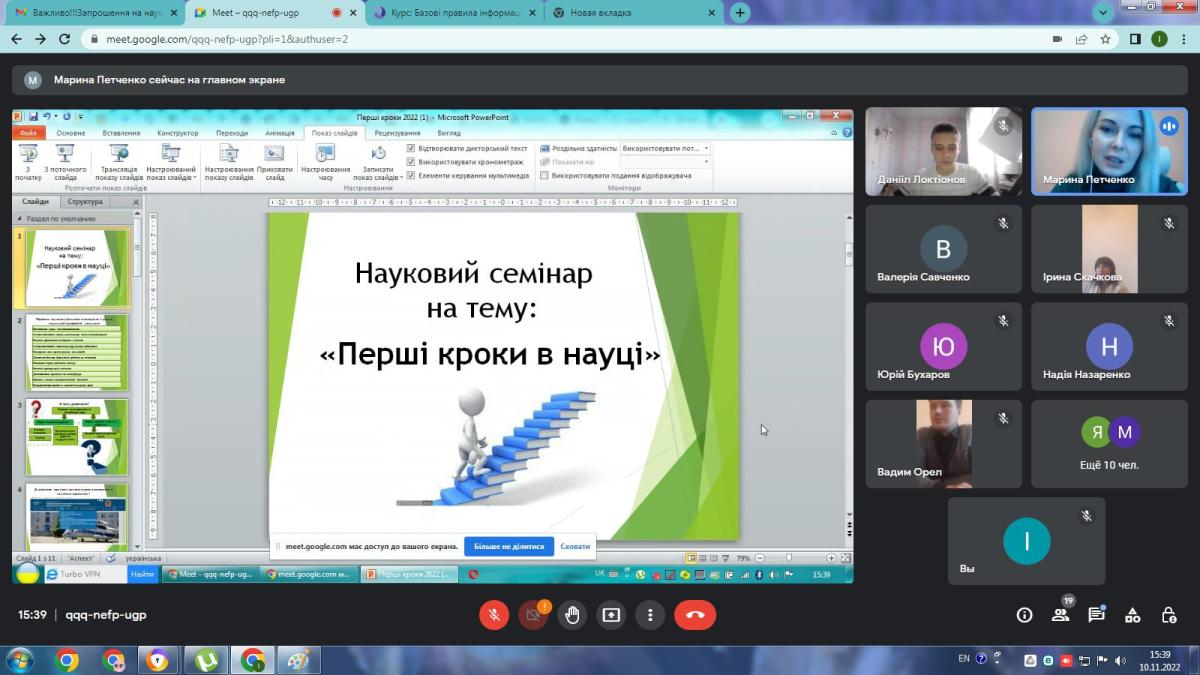Leave the call with the red hang-up button
This screenshot has height=675, width=1200.
(x=695, y=615)
